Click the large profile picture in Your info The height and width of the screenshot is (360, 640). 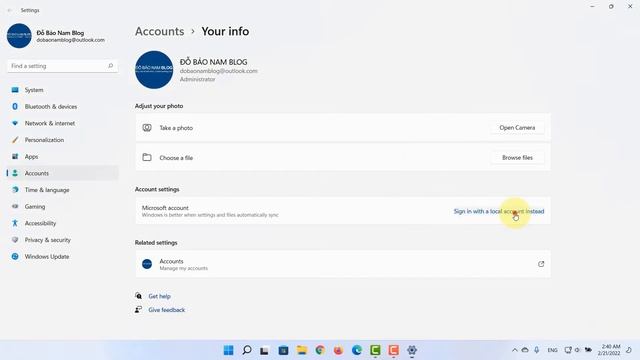pyautogui.click(x=154, y=70)
